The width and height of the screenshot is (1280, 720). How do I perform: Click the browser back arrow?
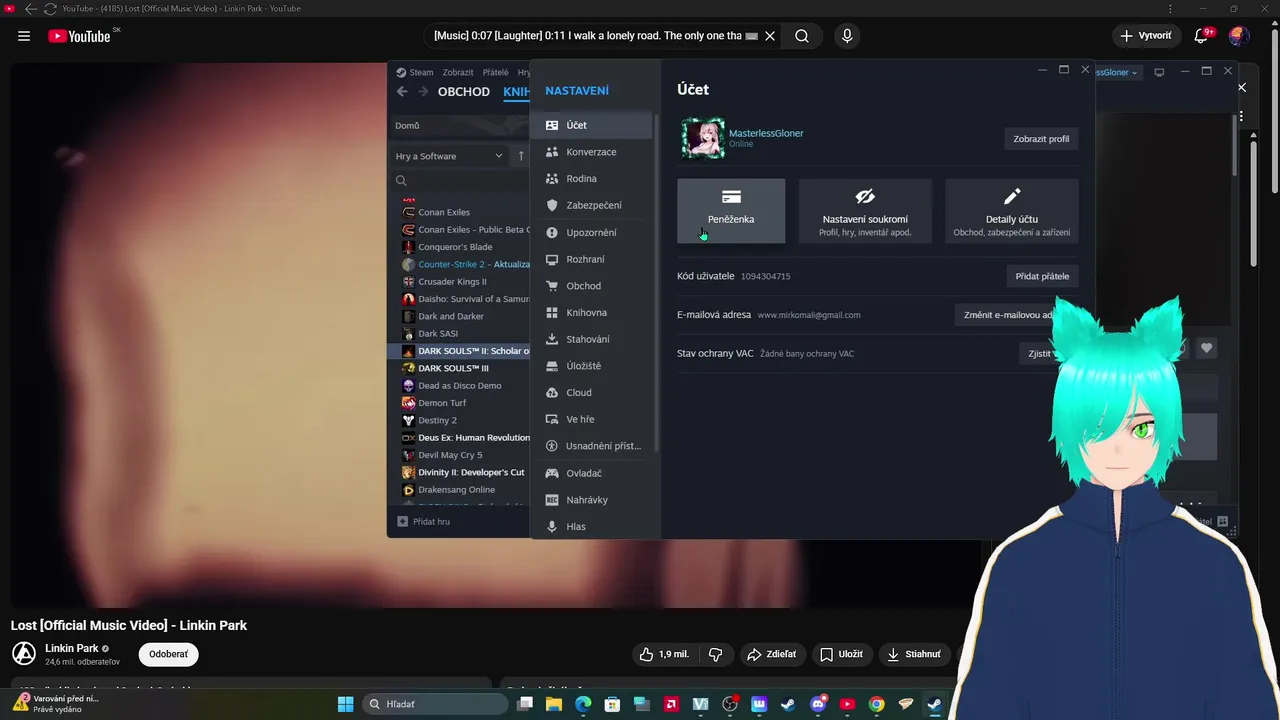[x=30, y=9]
